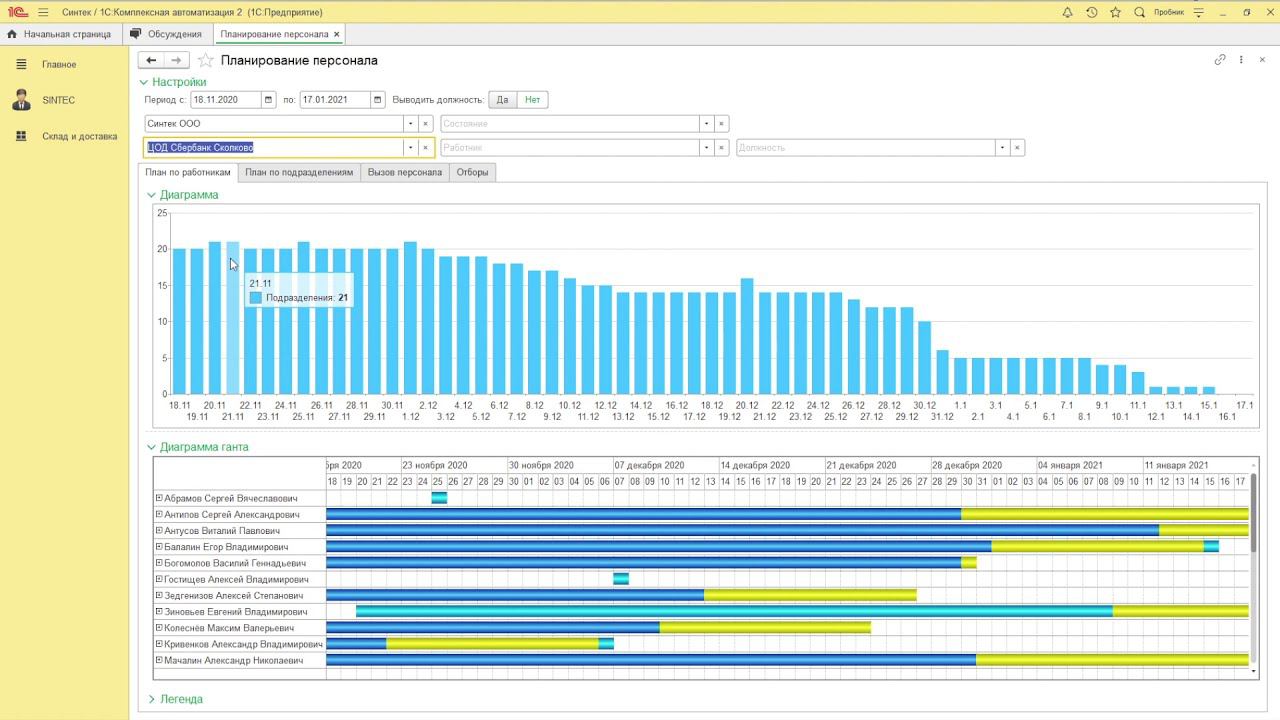Set Выводить должность to Нет

532,100
